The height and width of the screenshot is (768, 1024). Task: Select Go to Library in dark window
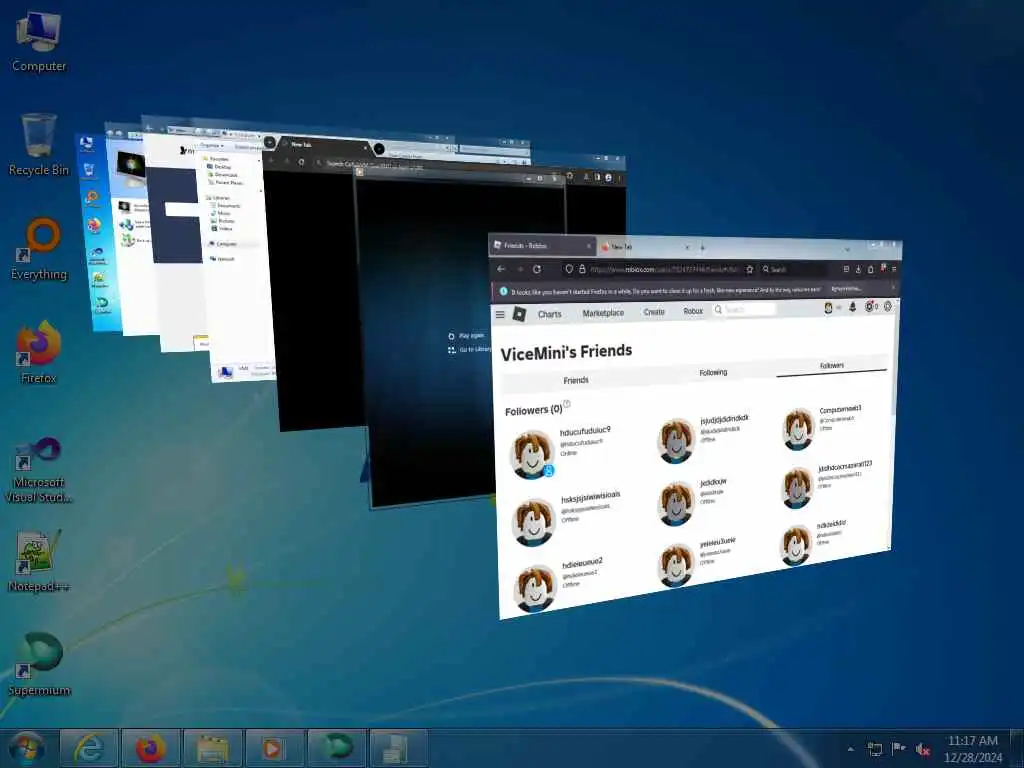(x=469, y=350)
